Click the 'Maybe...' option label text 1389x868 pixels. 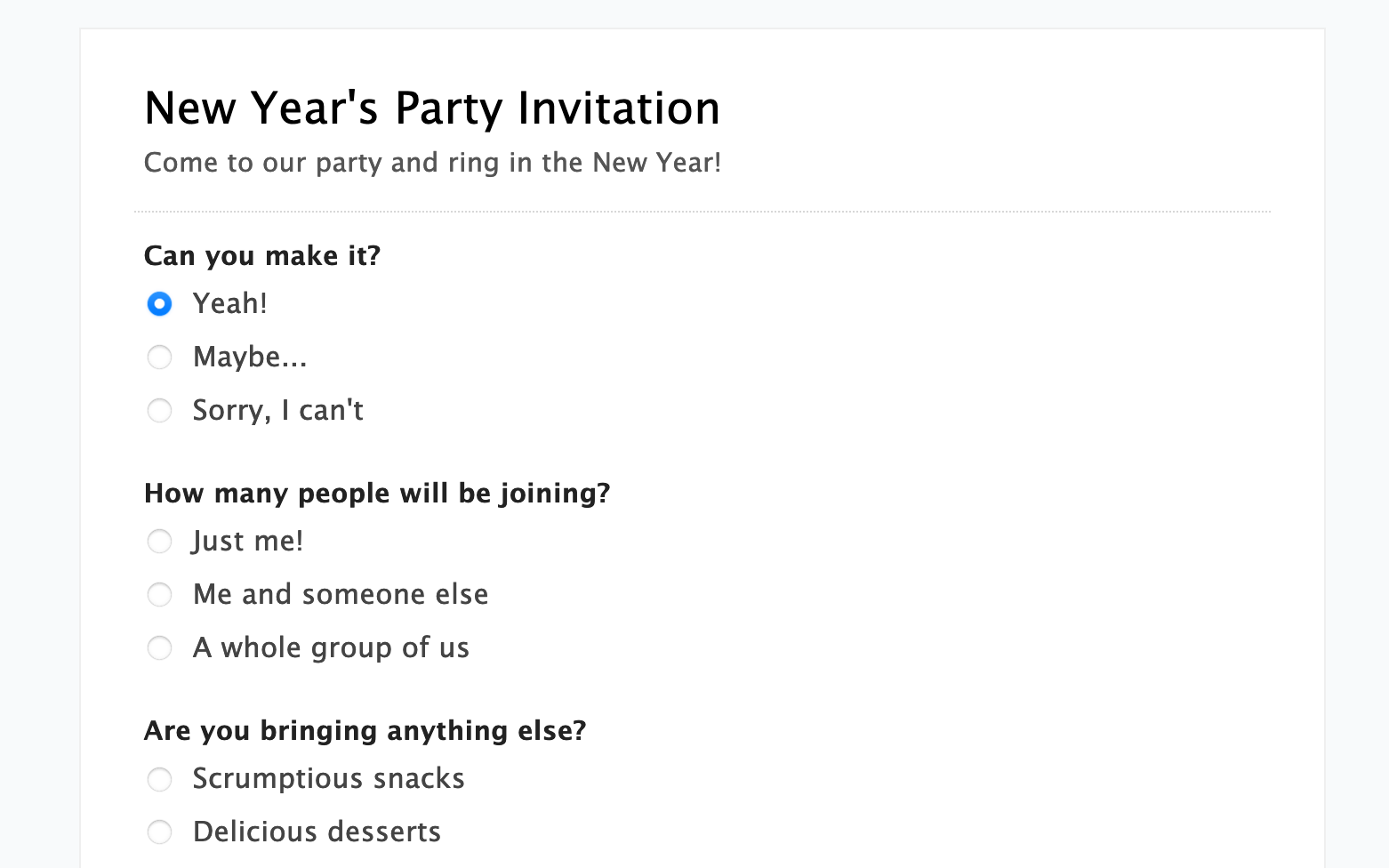tap(250, 357)
